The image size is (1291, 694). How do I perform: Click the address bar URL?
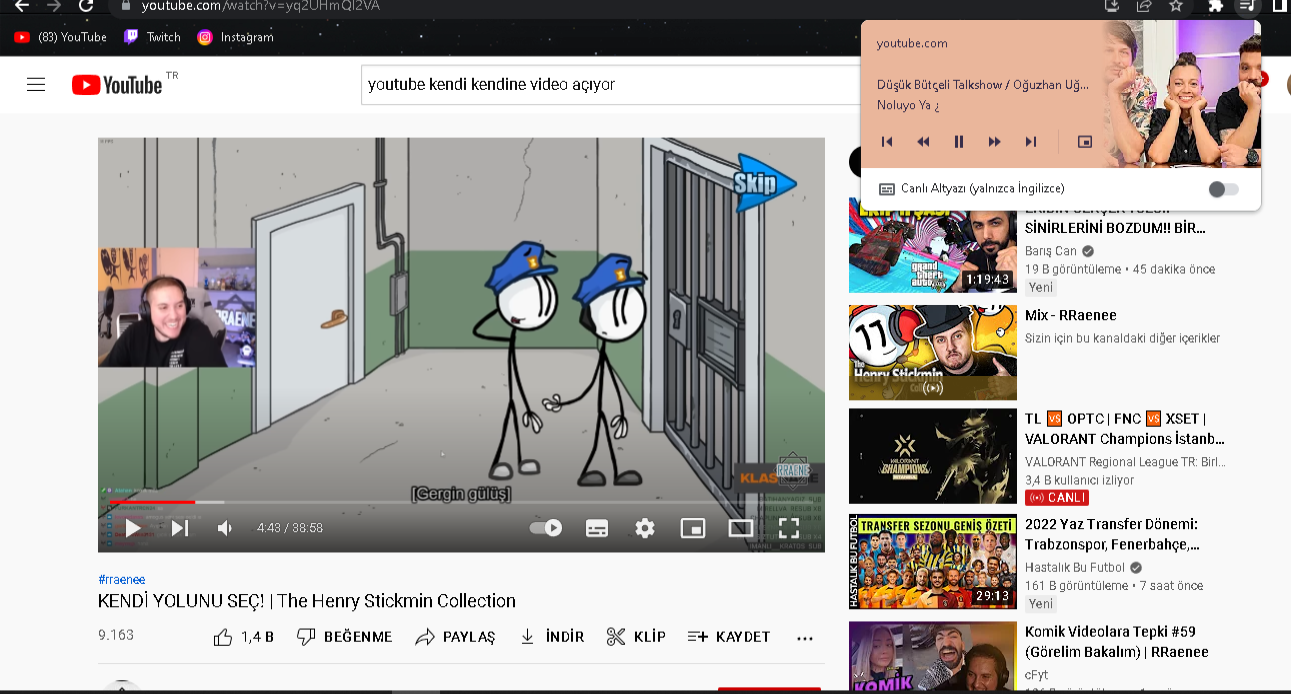click(x=260, y=6)
